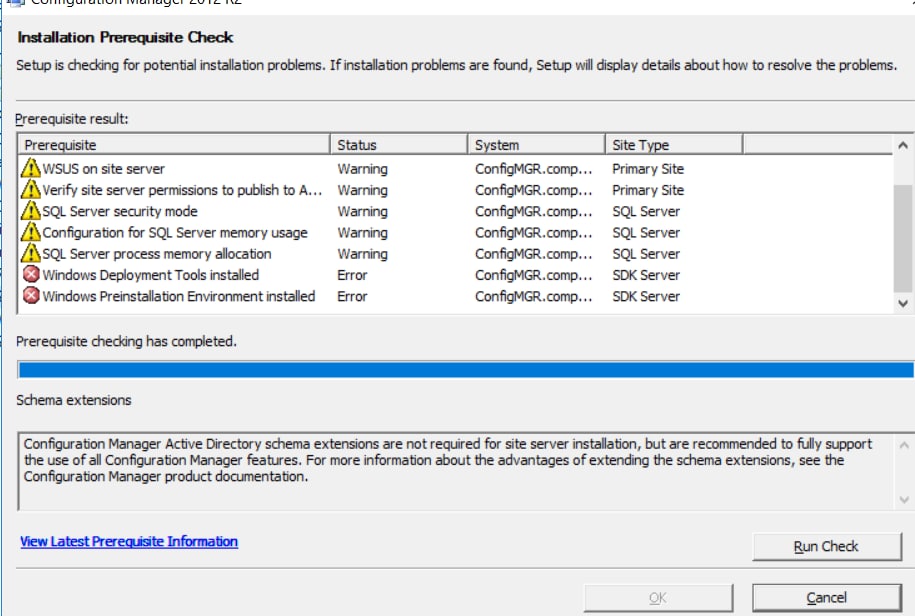Click warning icon for WSUS on site server
The width and height of the screenshot is (915, 616).
pos(30,168)
